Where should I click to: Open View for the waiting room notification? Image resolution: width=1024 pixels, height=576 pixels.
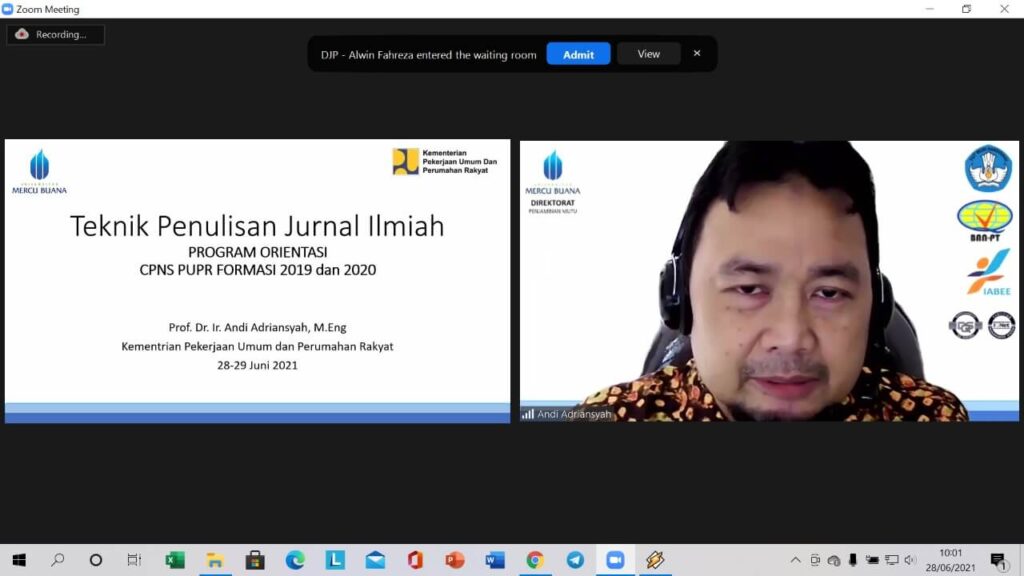click(x=648, y=54)
